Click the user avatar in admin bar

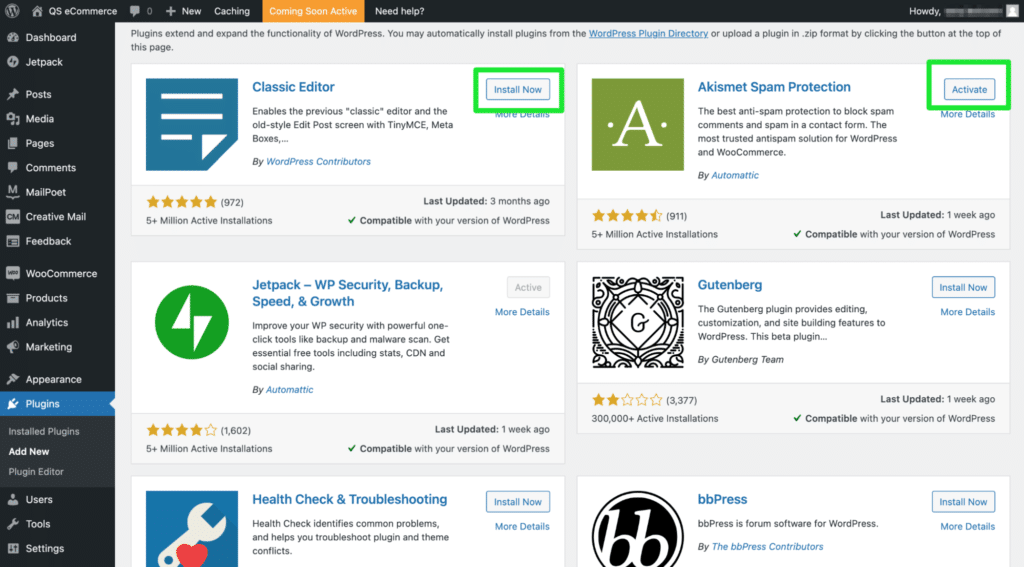coord(1012,11)
